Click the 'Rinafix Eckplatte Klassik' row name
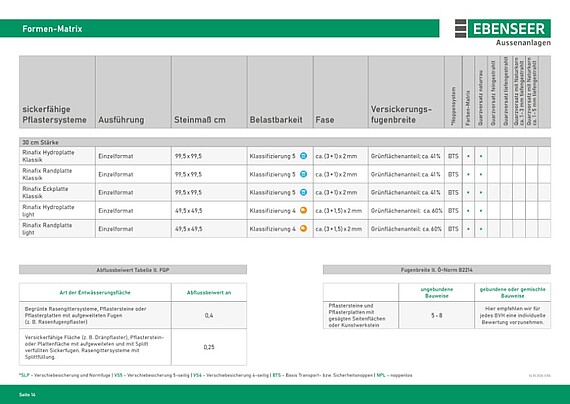This screenshot has height=404, width=570. [45, 192]
